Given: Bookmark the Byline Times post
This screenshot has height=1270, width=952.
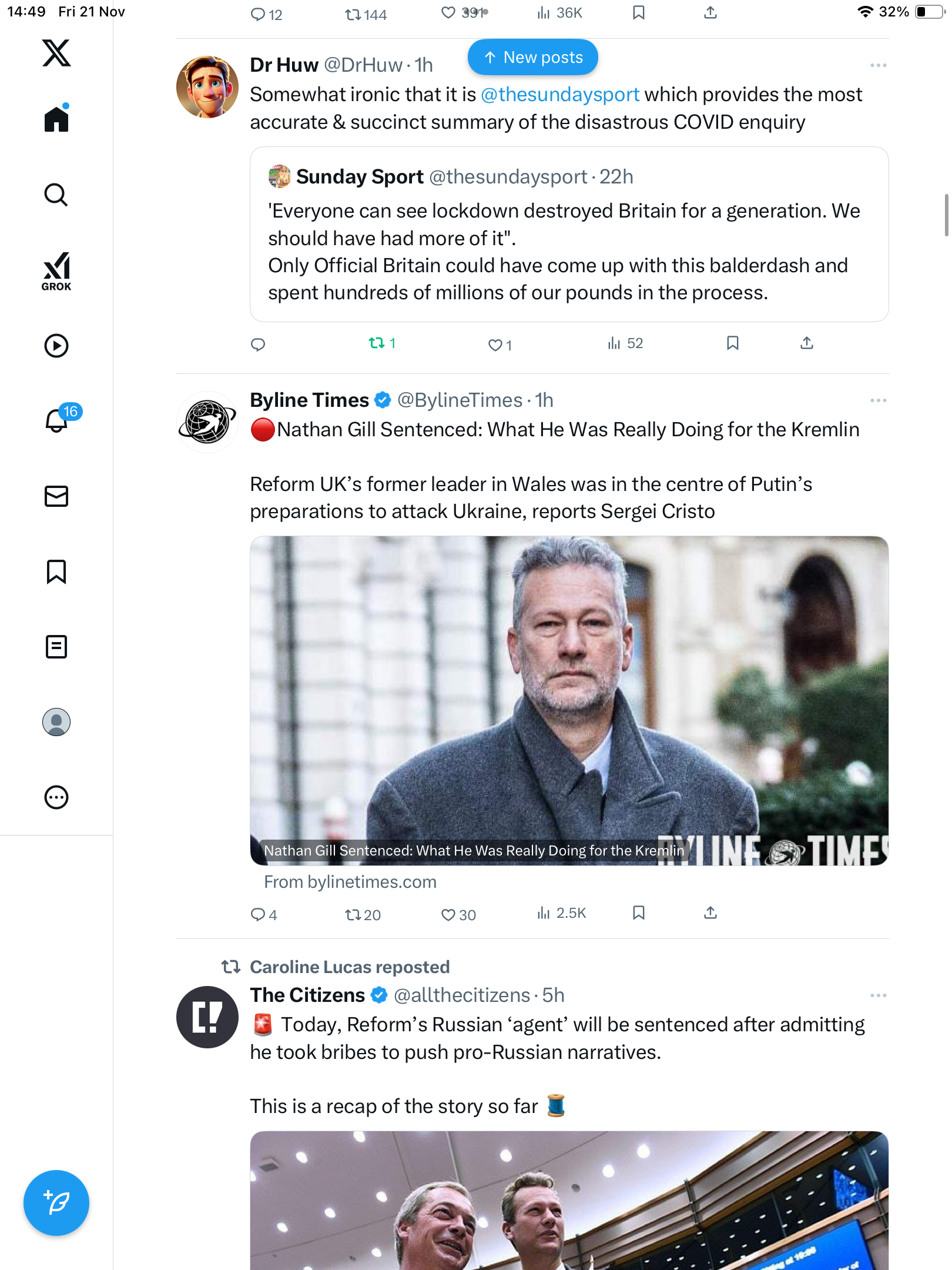Looking at the screenshot, I should coord(639,913).
